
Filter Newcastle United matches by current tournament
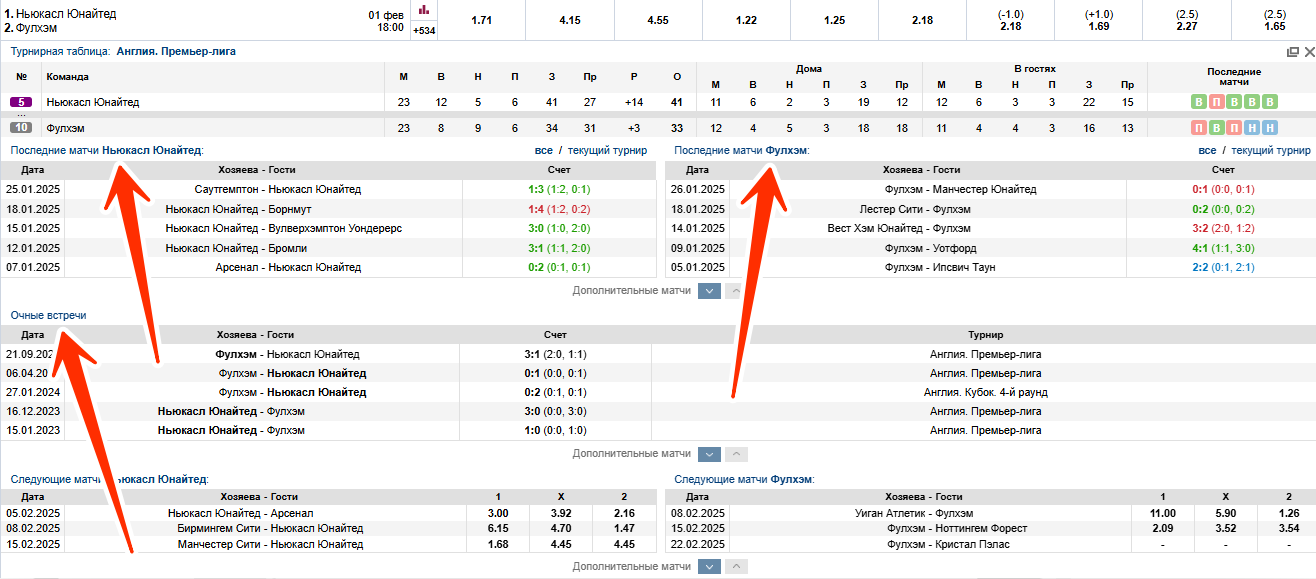point(607,150)
